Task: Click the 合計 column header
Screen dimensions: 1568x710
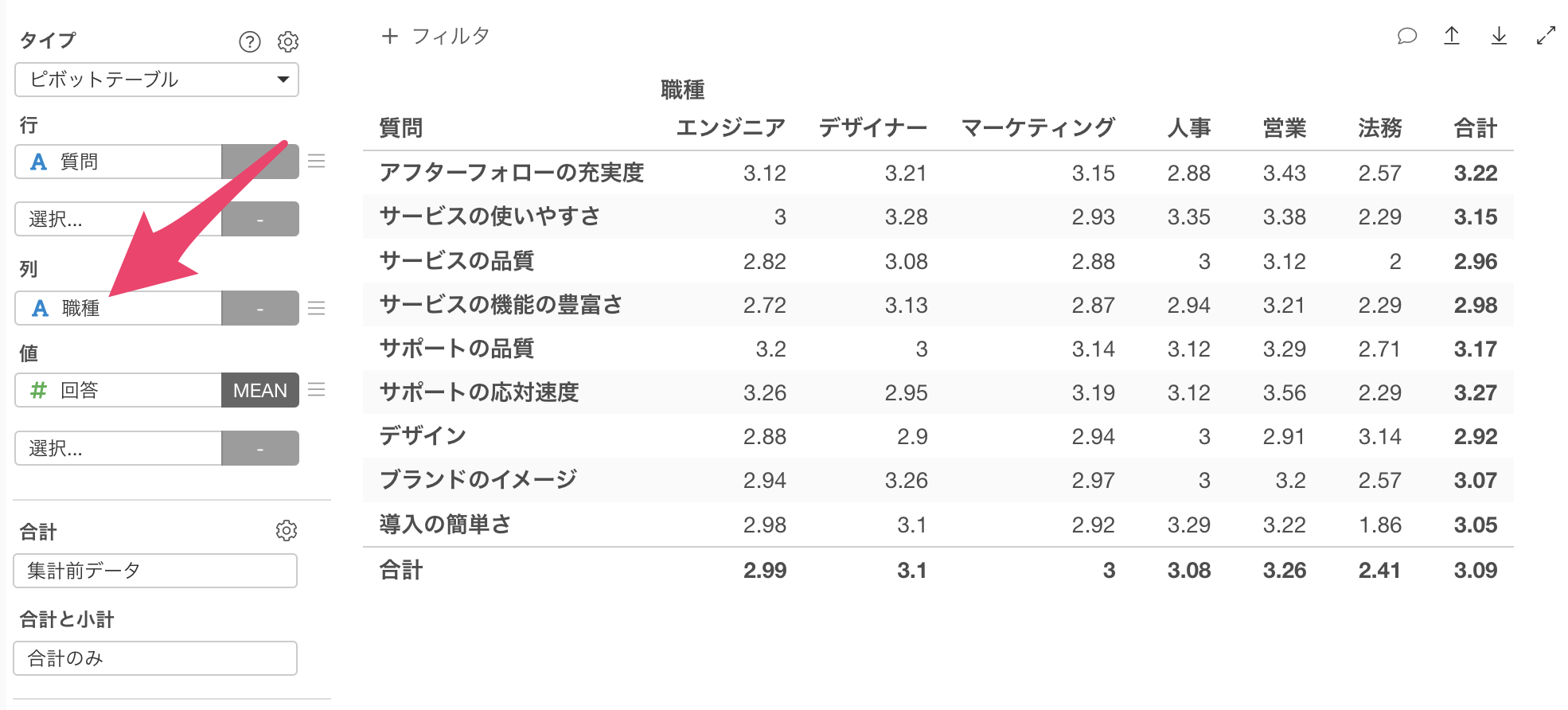Action: [x=1476, y=128]
